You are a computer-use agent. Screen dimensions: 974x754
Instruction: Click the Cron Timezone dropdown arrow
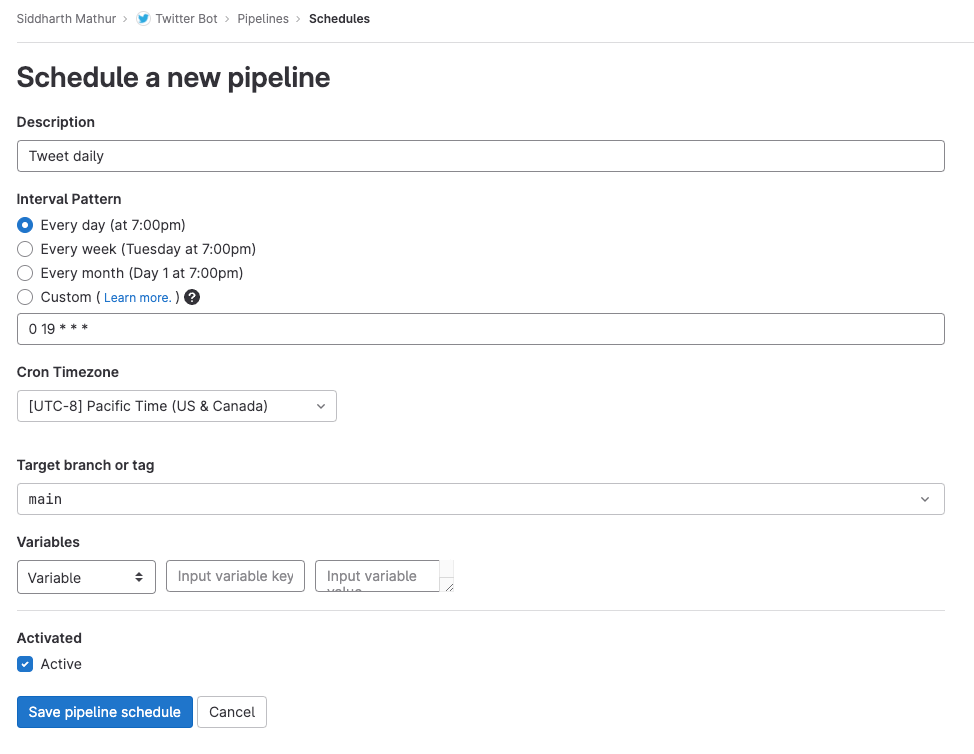[x=319, y=406]
